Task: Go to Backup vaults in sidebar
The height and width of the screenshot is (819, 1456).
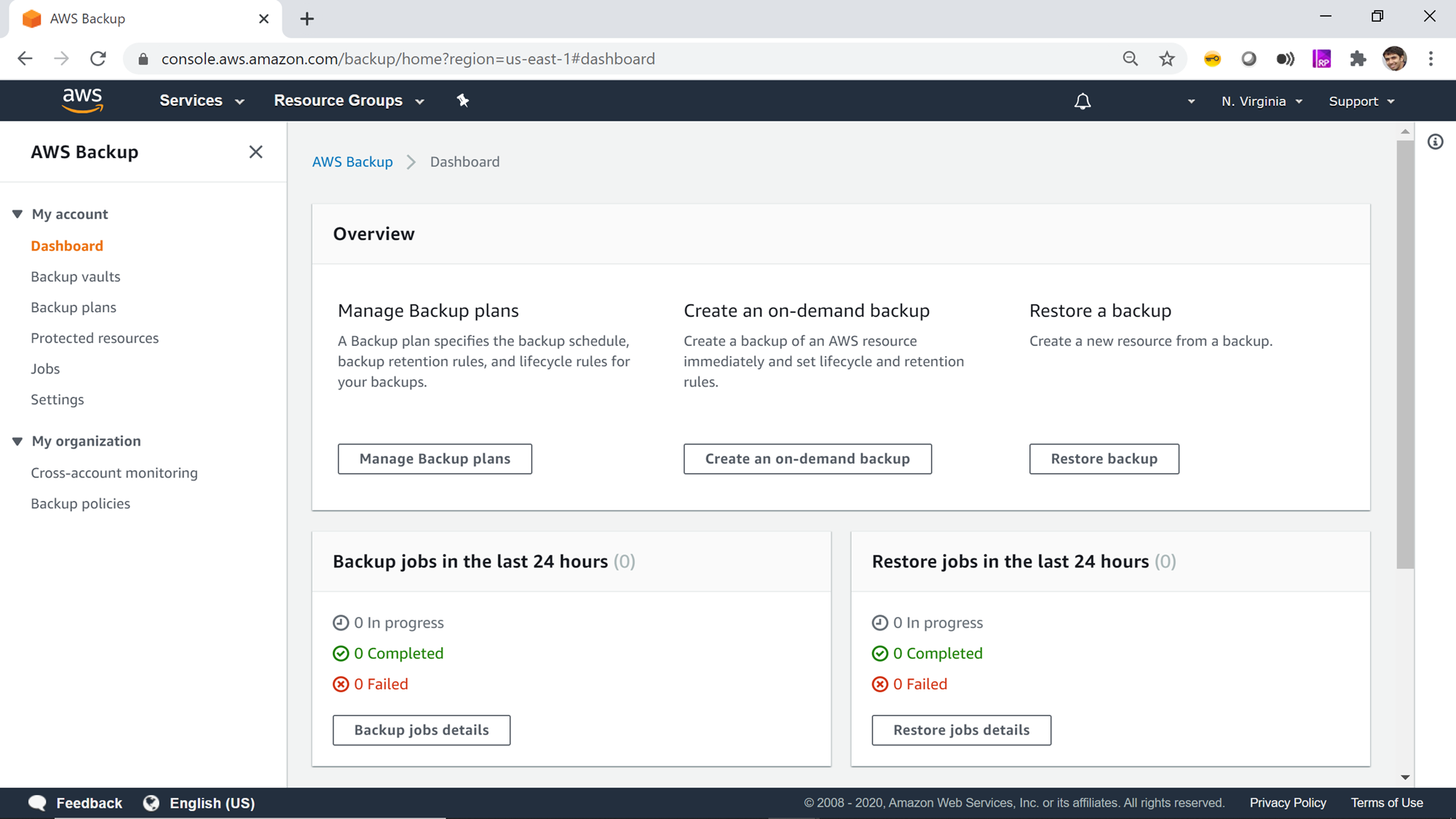Action: (x=76, y=277)
